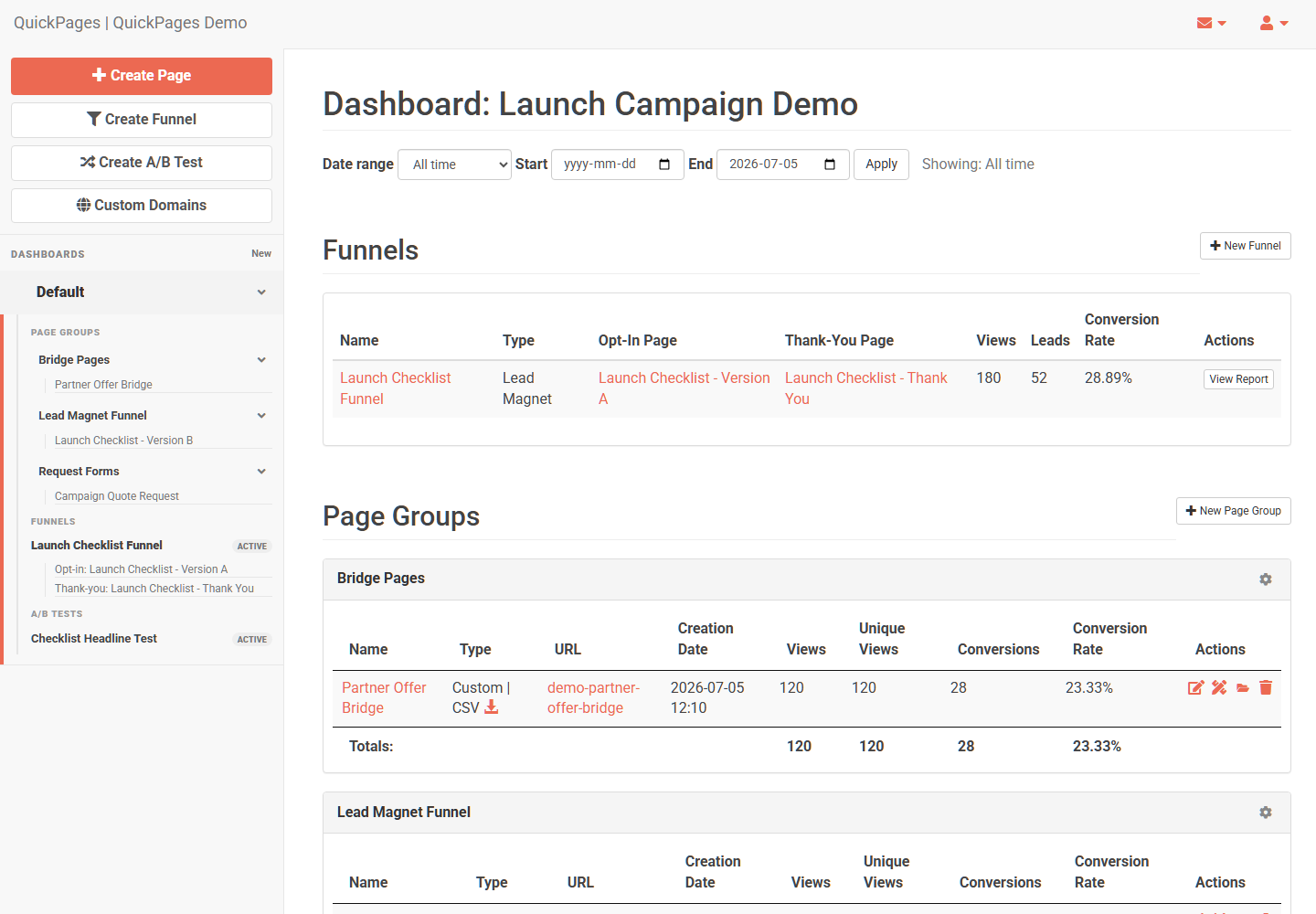Collapse Bridge Pages group in sidebar
Screen dimensions: 1316x914
pyautogui.click(x=261, y=360)
